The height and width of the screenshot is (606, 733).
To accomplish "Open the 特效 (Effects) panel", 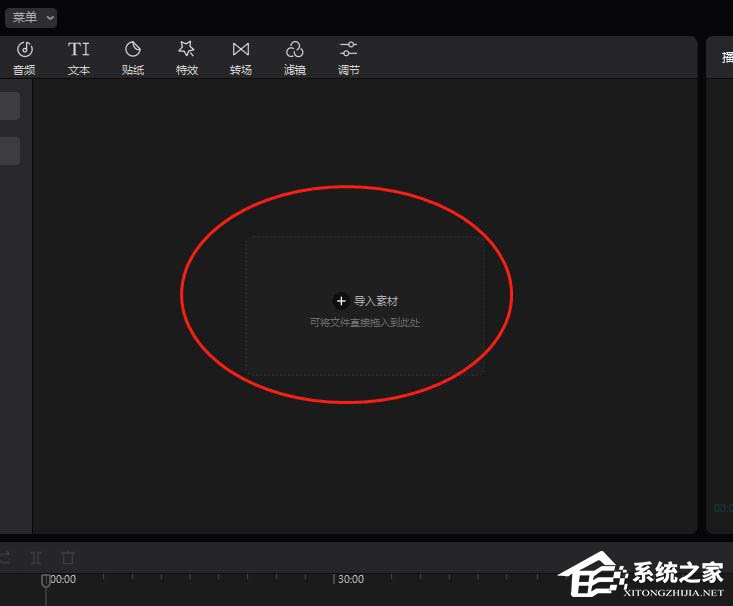I will 186,58.
